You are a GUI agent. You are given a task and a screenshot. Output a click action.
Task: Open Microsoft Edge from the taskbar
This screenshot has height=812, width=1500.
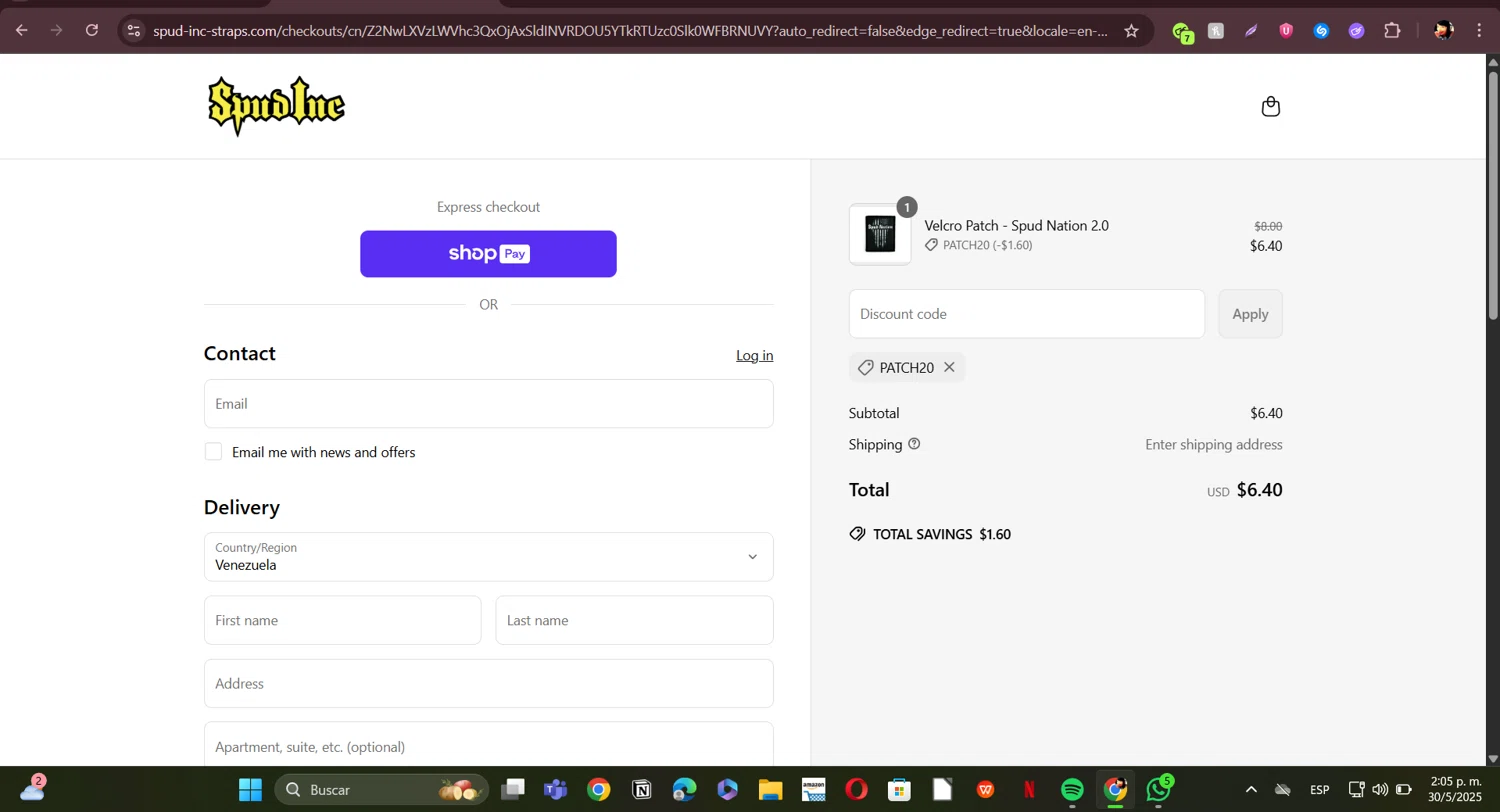coord(684,790)
